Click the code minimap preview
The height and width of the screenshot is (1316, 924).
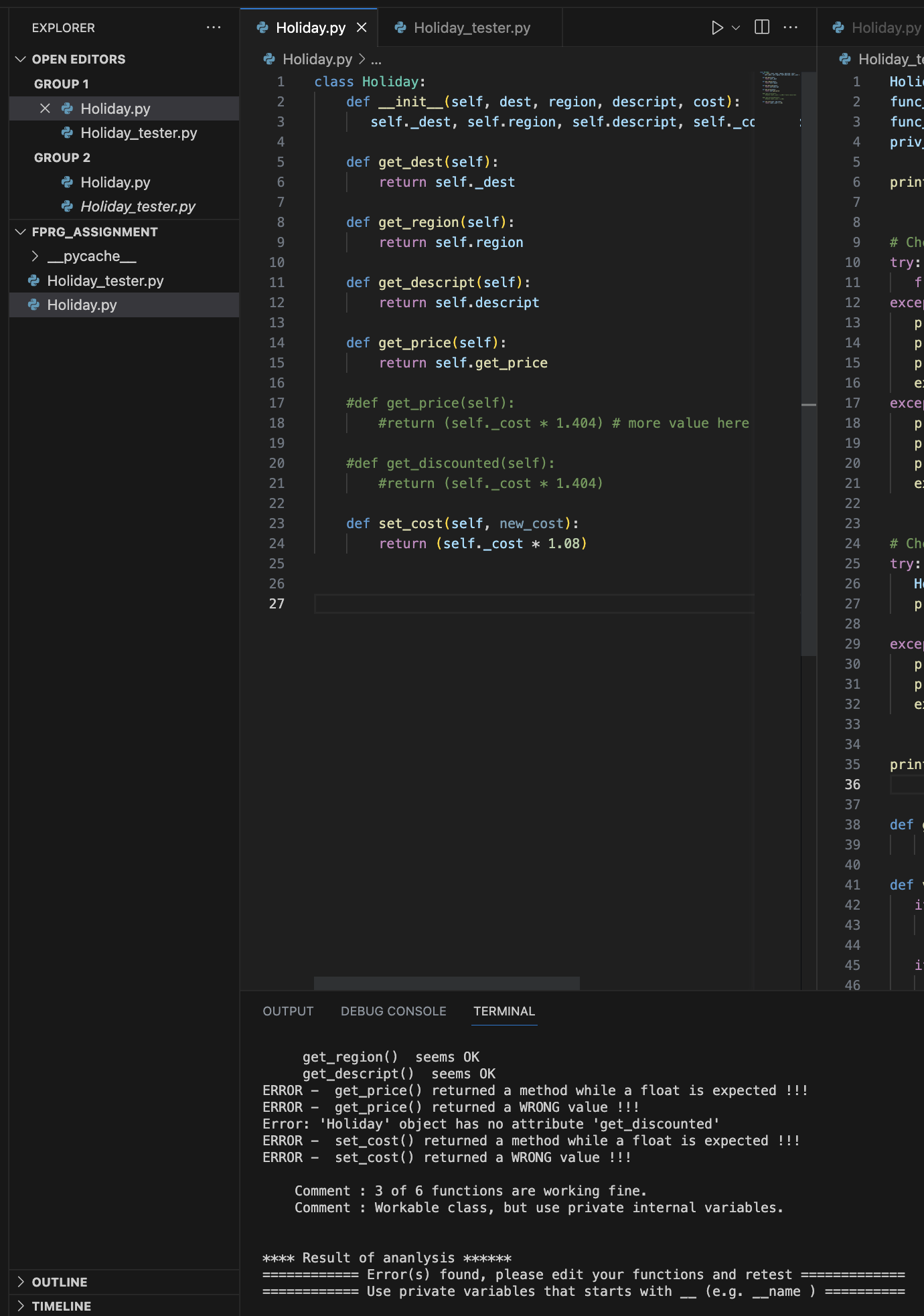tap(777, 87)
